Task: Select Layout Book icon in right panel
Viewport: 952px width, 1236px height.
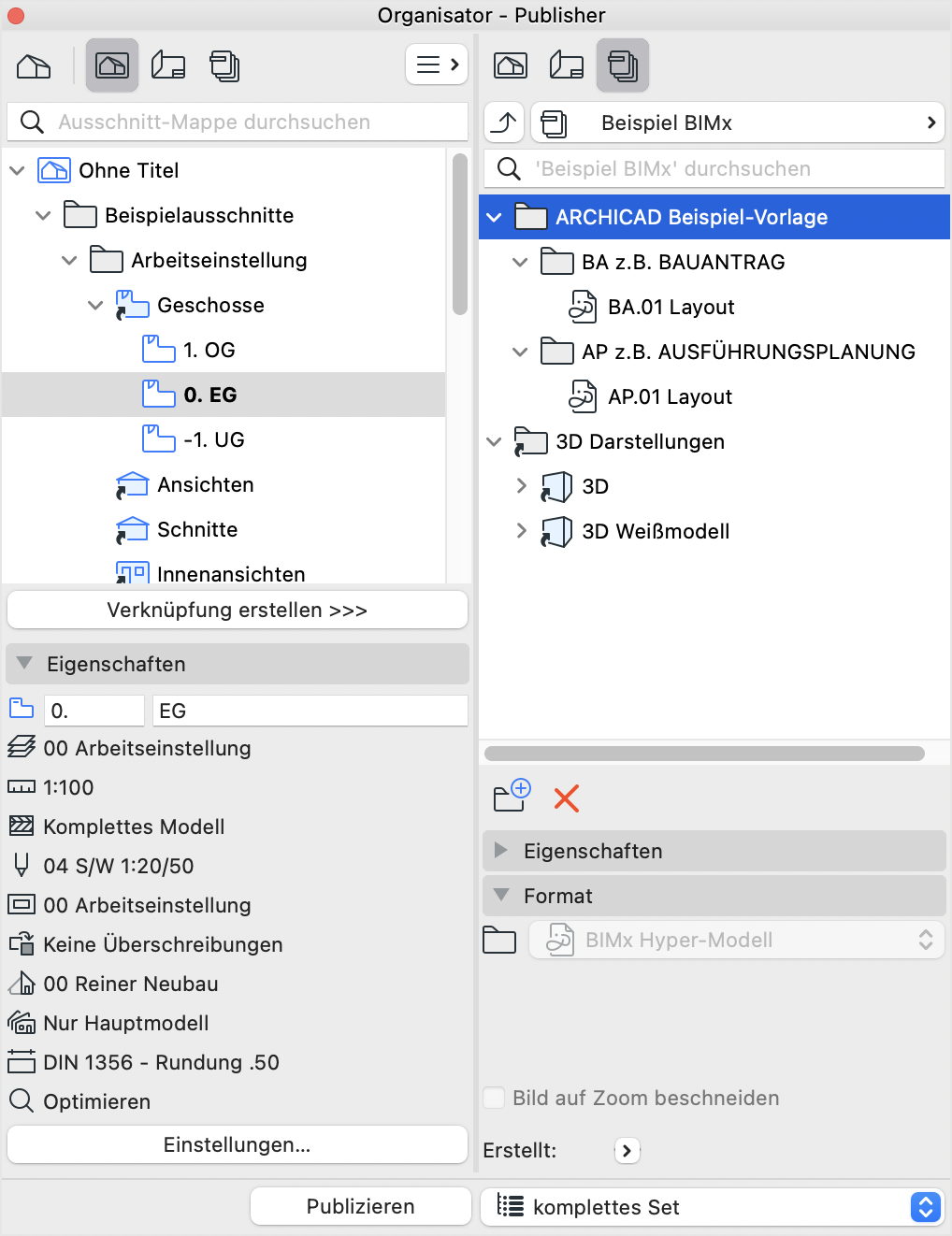Action: [x=567, y=65]
